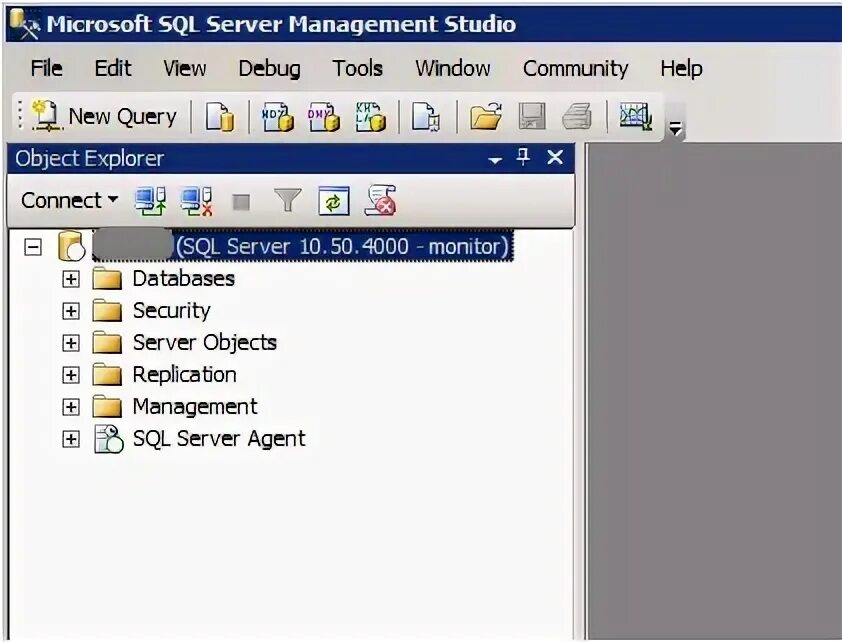Click the Security folder icon

pyautogui.click(x=107, y=311)
